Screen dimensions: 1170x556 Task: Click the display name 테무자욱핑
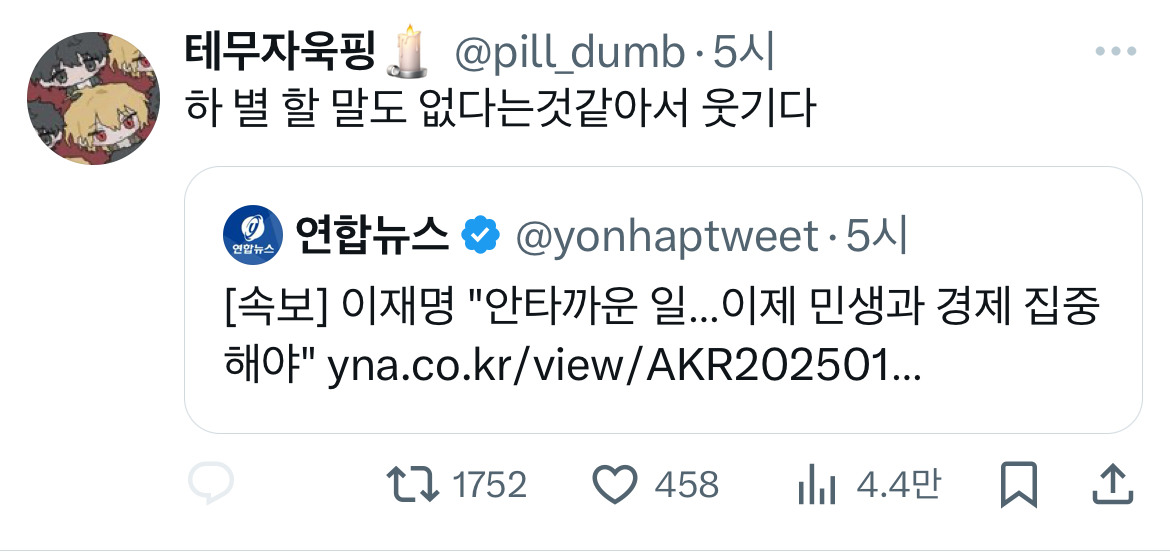(278, 51)
